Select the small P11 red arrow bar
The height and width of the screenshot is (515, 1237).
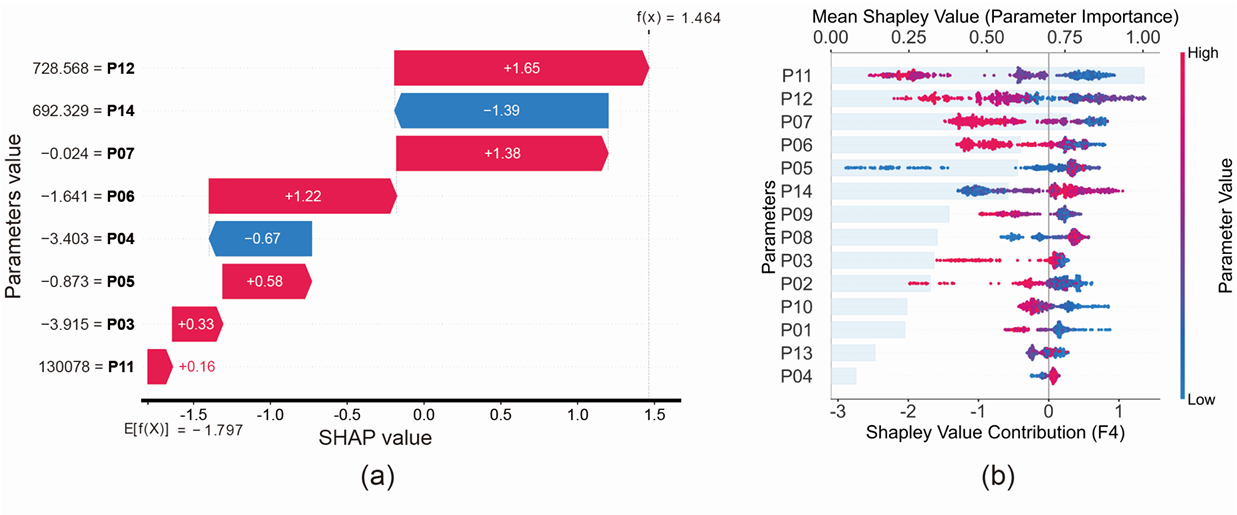158,367
